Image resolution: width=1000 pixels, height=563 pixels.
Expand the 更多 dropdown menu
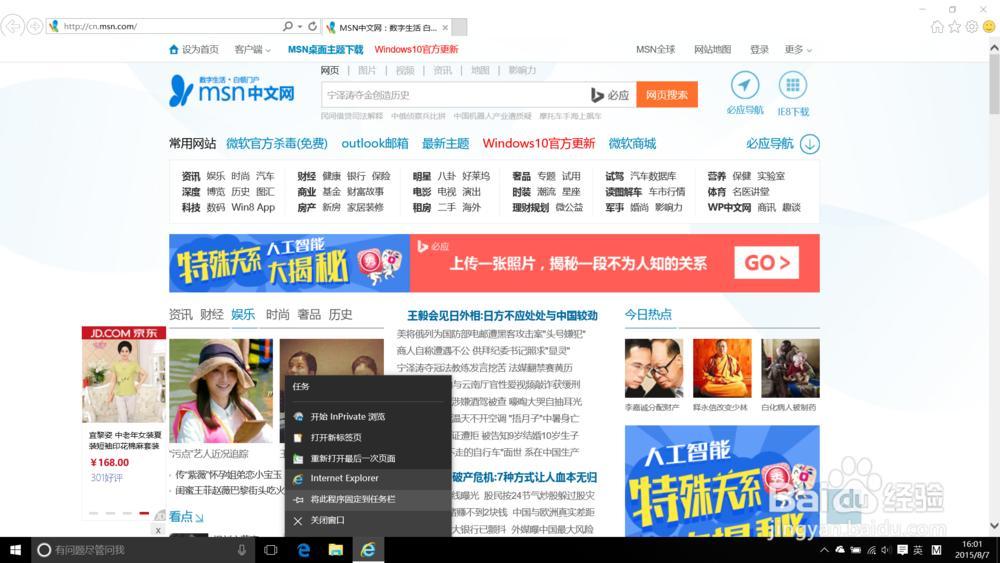(x=798, y=49)
